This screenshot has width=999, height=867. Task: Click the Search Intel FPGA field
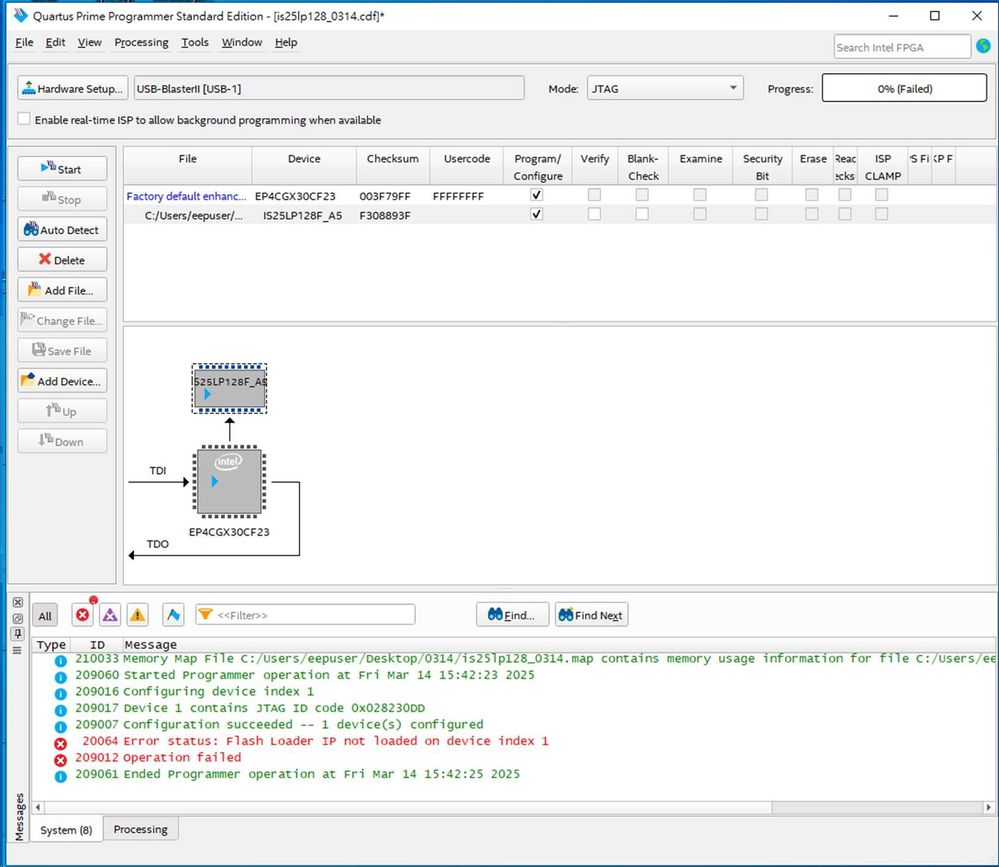pyautogui.click(x=901, y=47)
